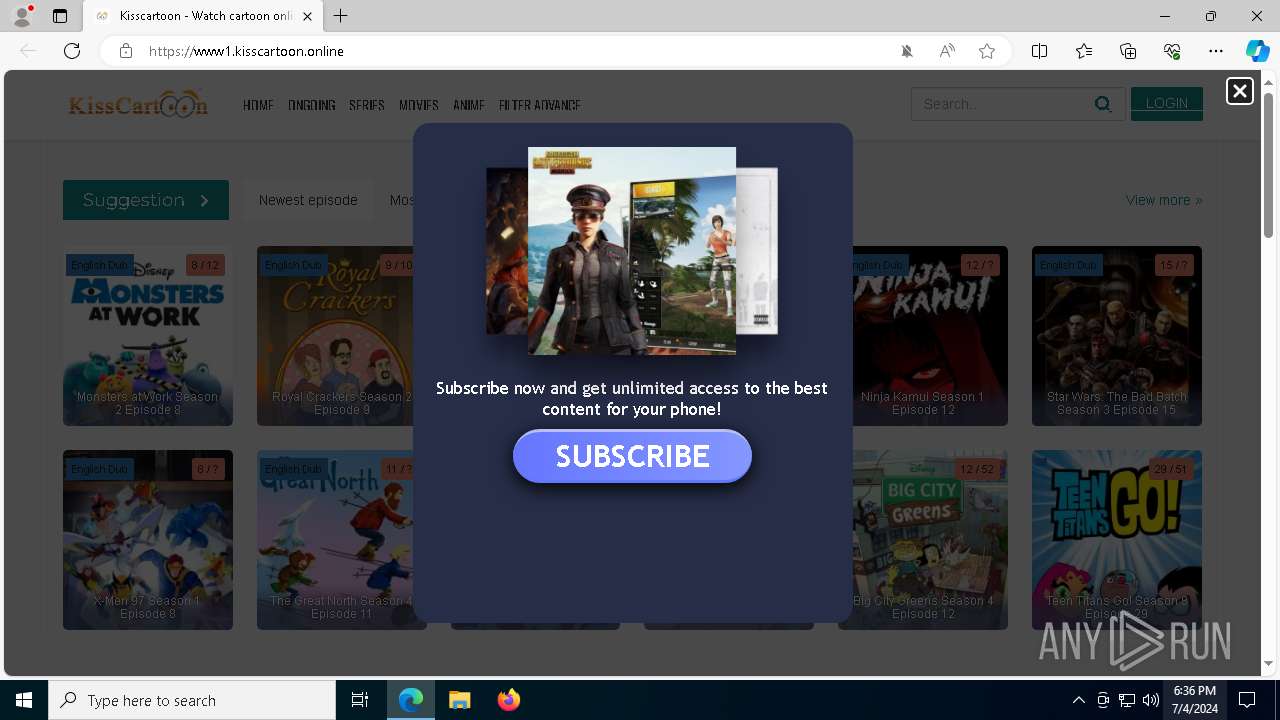Open the FILTER ADVANCE menu item
1280x720 pixels.
[540, 105]
